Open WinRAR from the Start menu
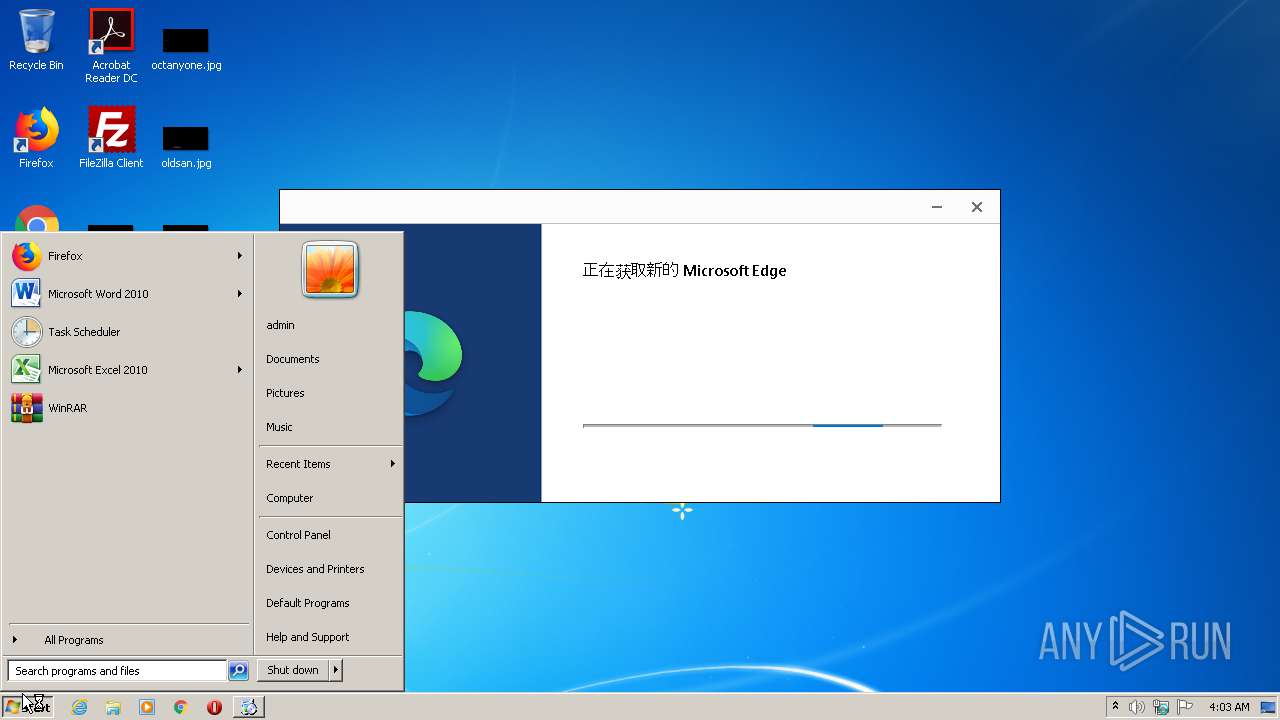 [x=128, y=408]
